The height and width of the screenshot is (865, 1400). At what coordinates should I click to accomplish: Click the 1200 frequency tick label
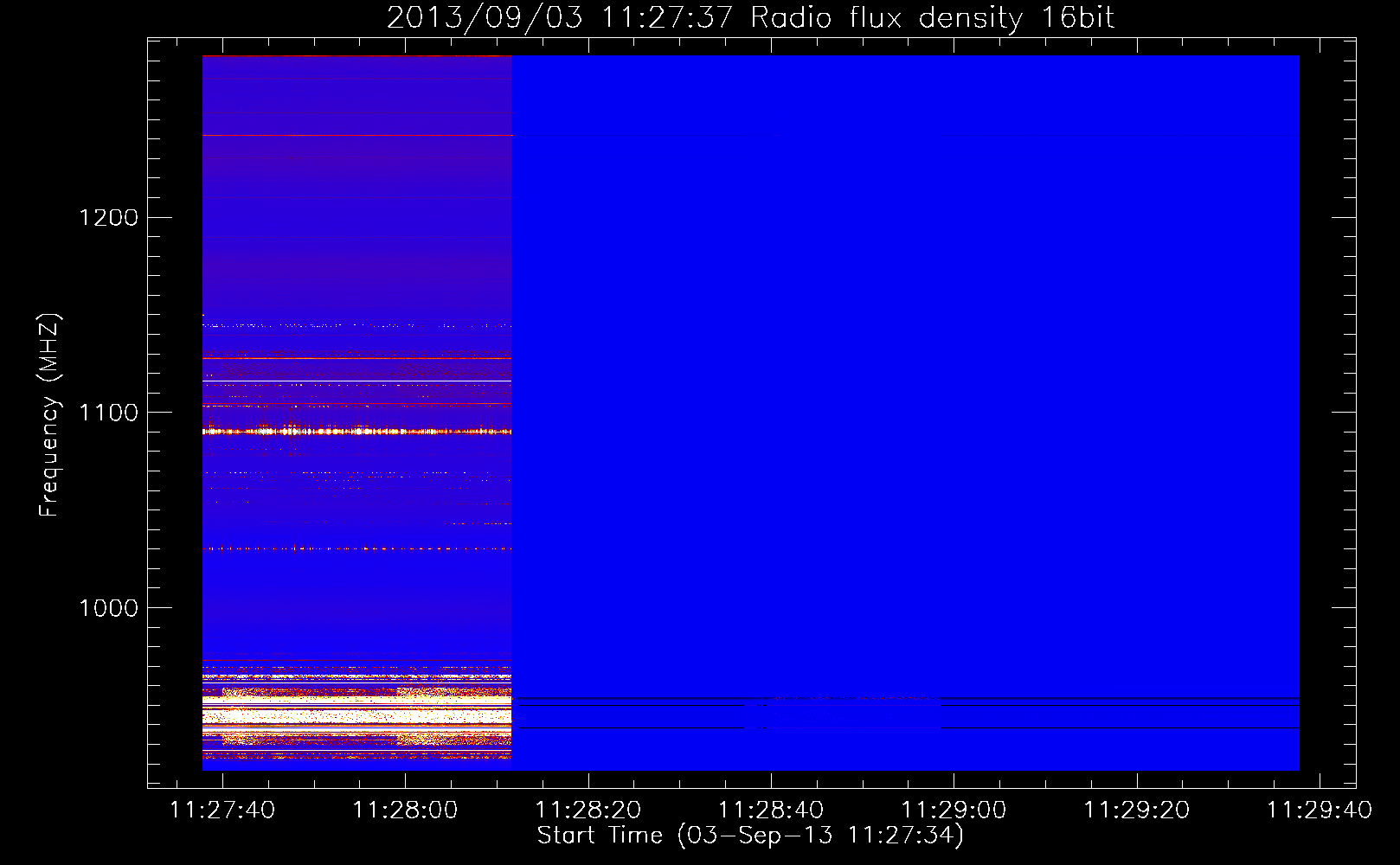click(108, 217)
